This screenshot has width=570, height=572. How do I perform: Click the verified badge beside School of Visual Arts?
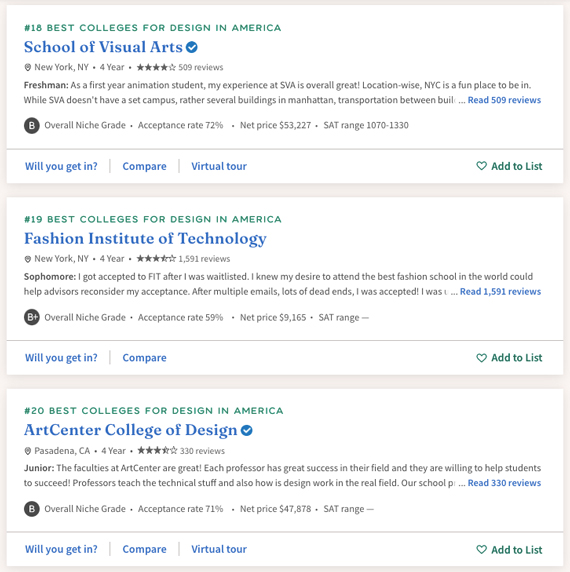192,47
